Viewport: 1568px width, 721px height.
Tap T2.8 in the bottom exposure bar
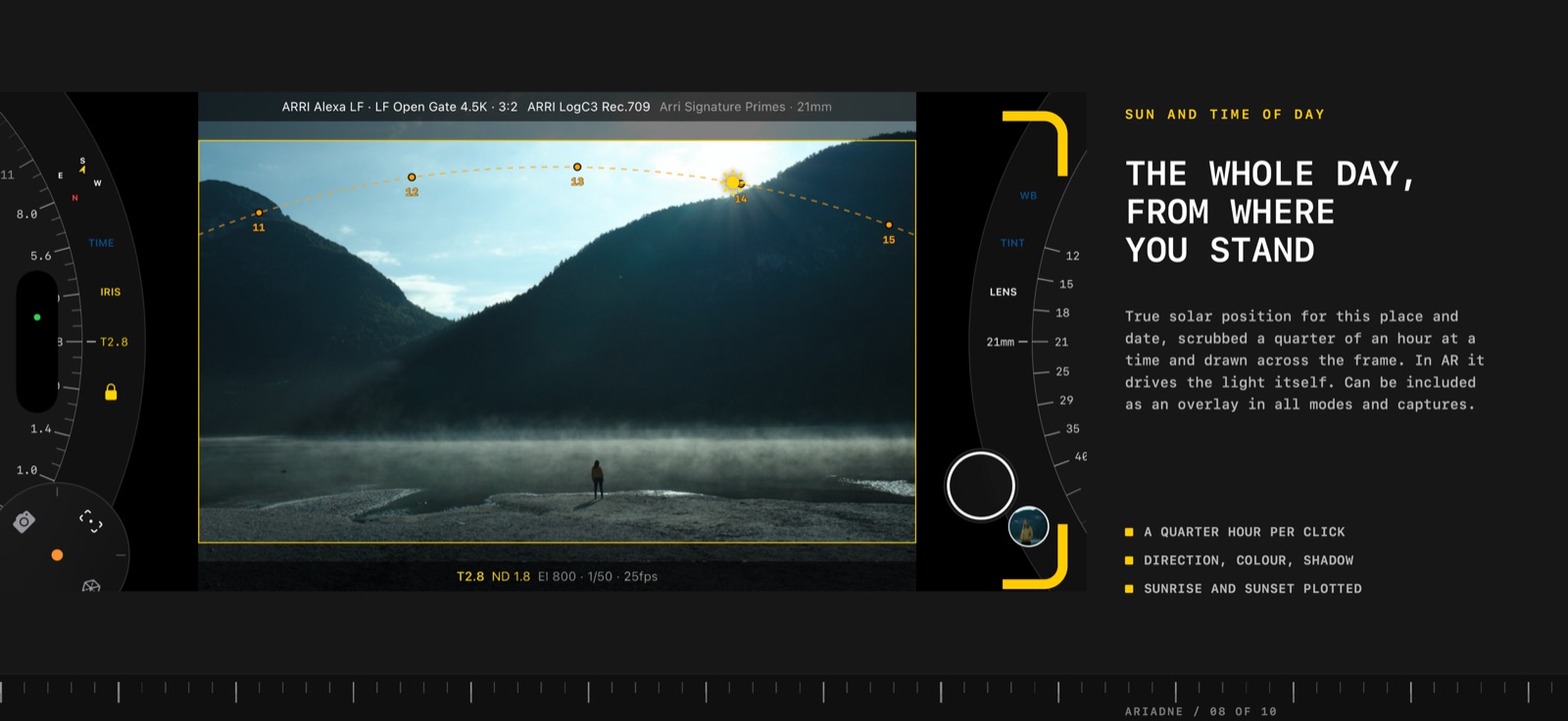(470, 576)
